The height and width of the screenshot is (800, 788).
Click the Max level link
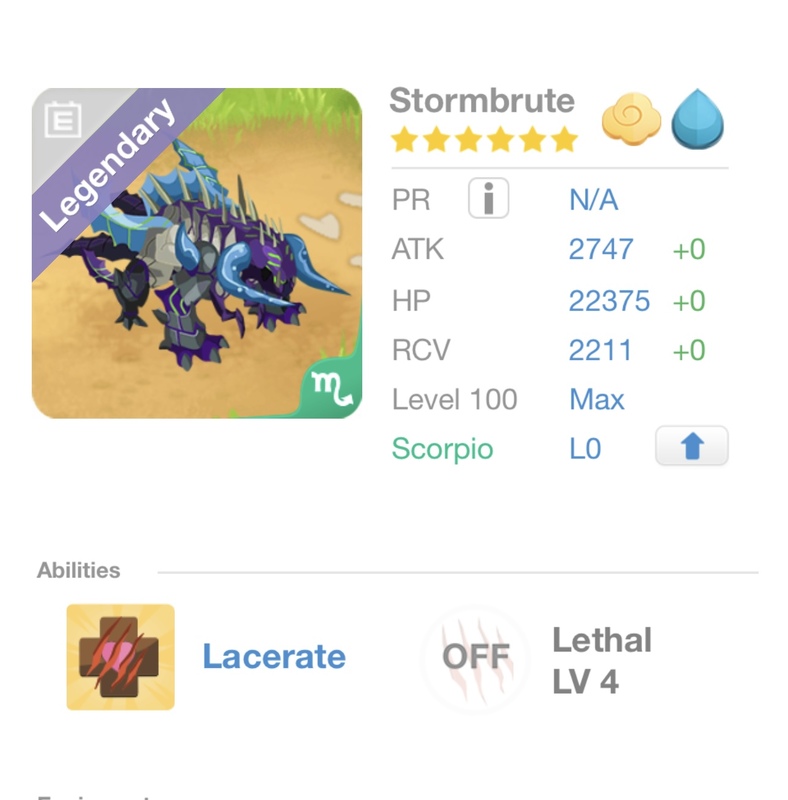(x=600, y=398)
